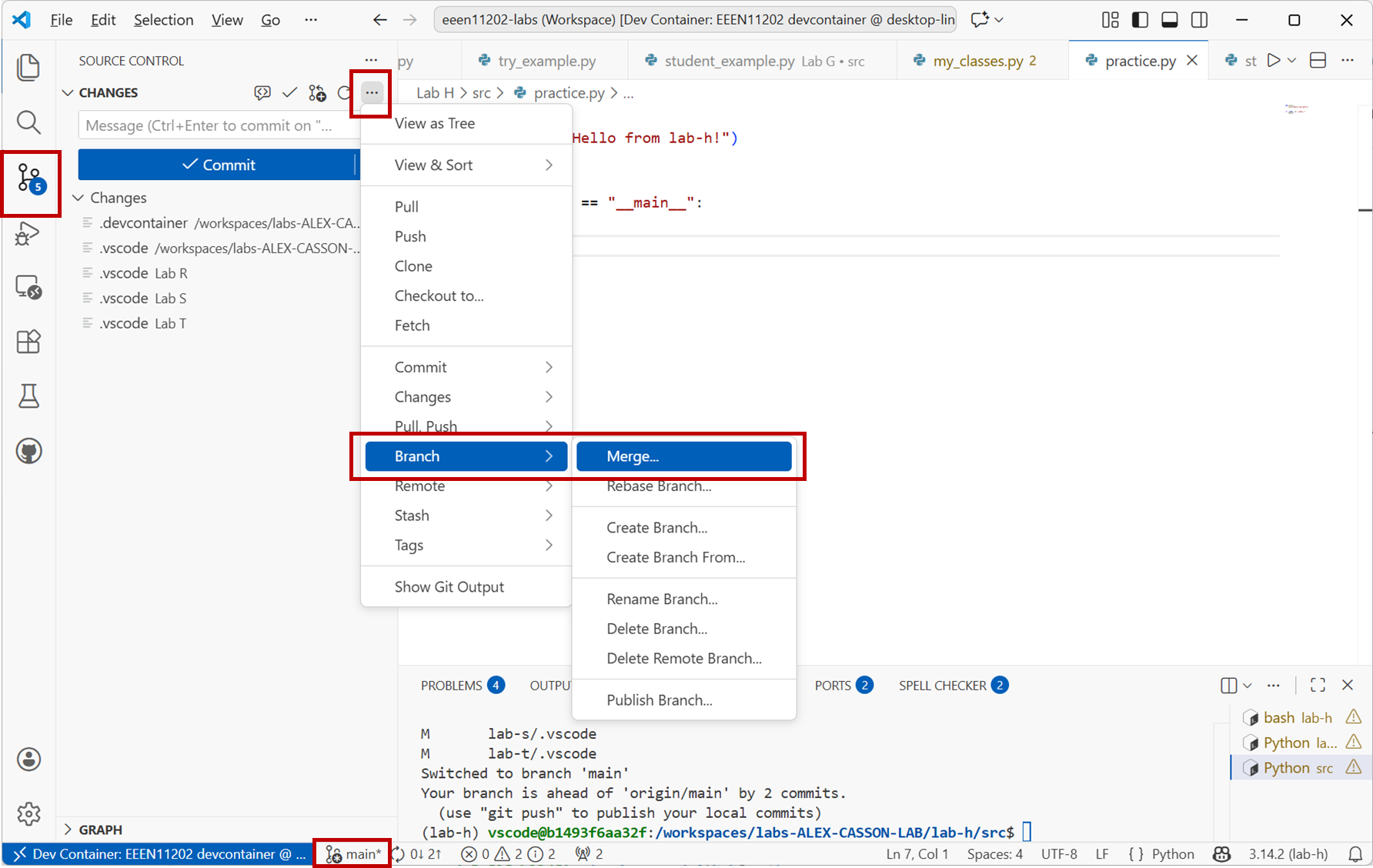Toggle the secondary side bar
This screenshot has width=1373, height=868.
1199,20
